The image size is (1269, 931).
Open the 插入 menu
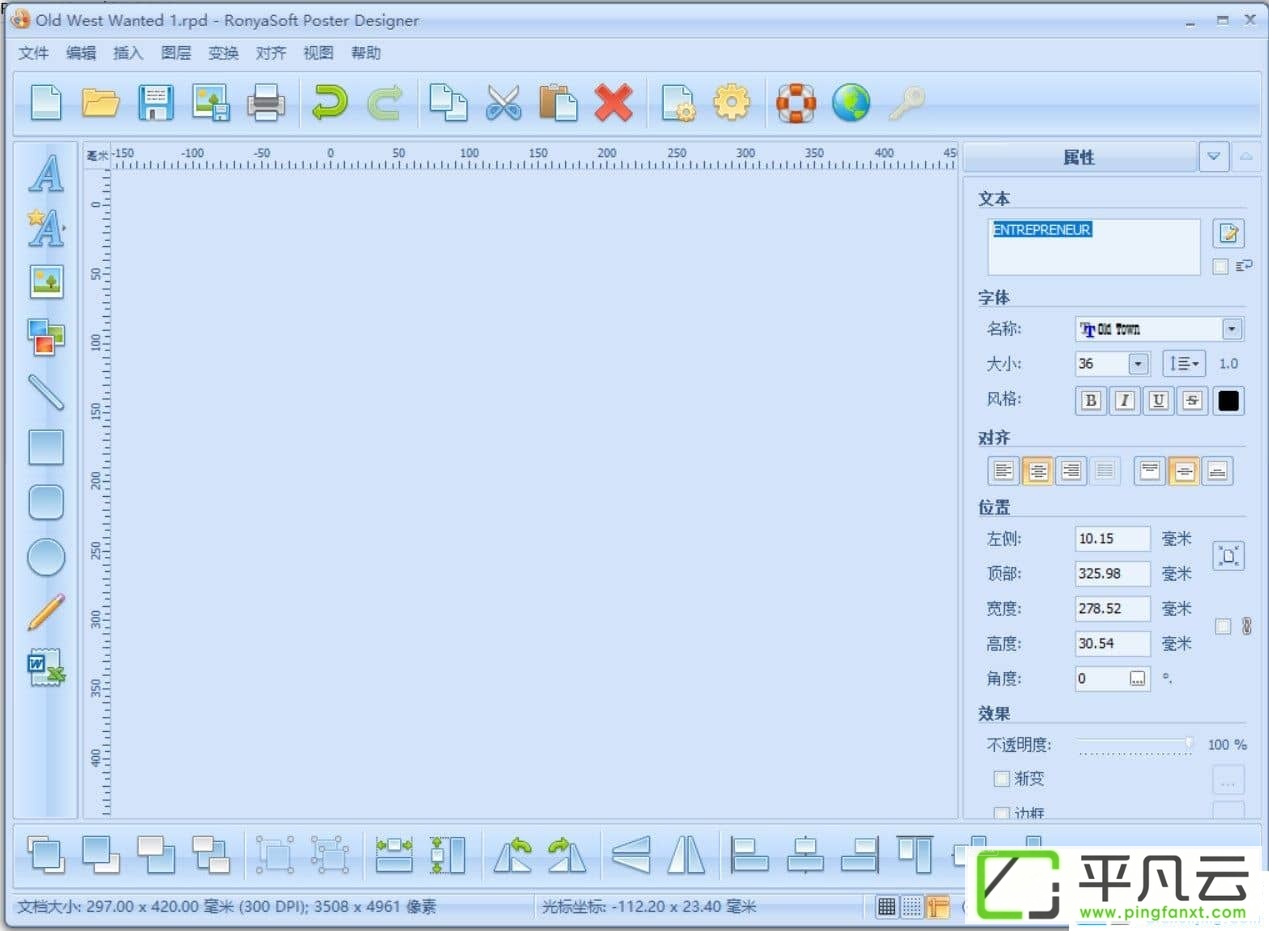tap(128, 53)
